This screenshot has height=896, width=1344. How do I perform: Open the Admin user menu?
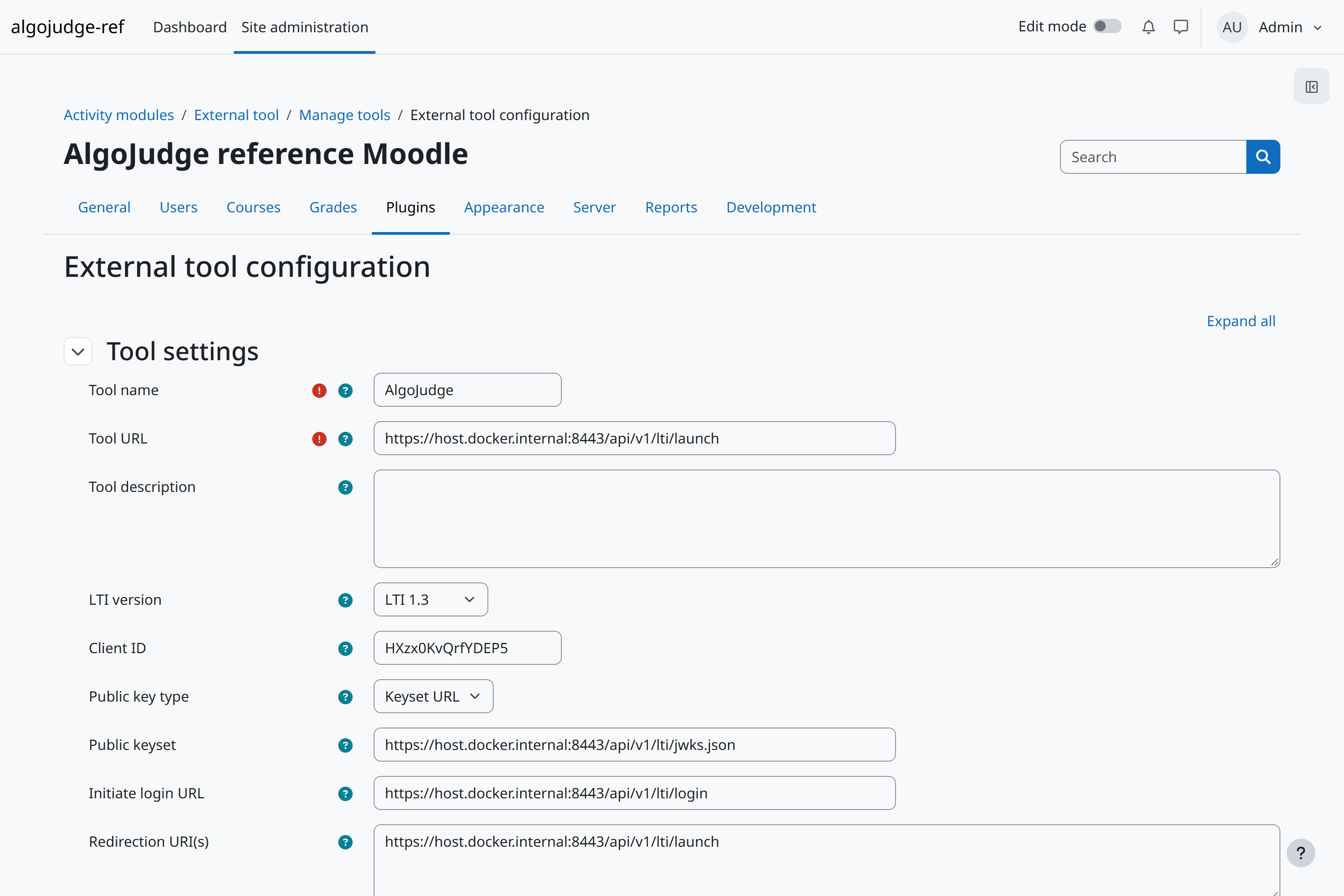(x=1290, y=27)
